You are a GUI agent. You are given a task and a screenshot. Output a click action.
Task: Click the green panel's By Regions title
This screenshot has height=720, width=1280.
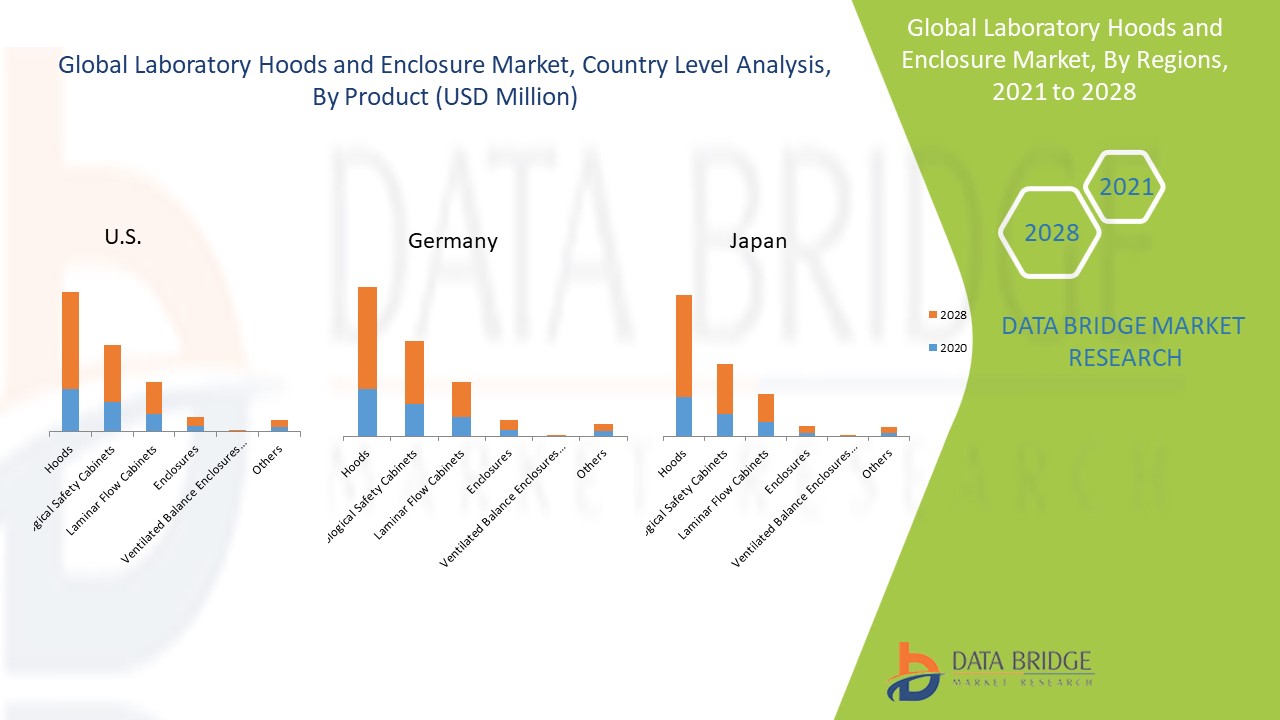(x=1064, y=60)
